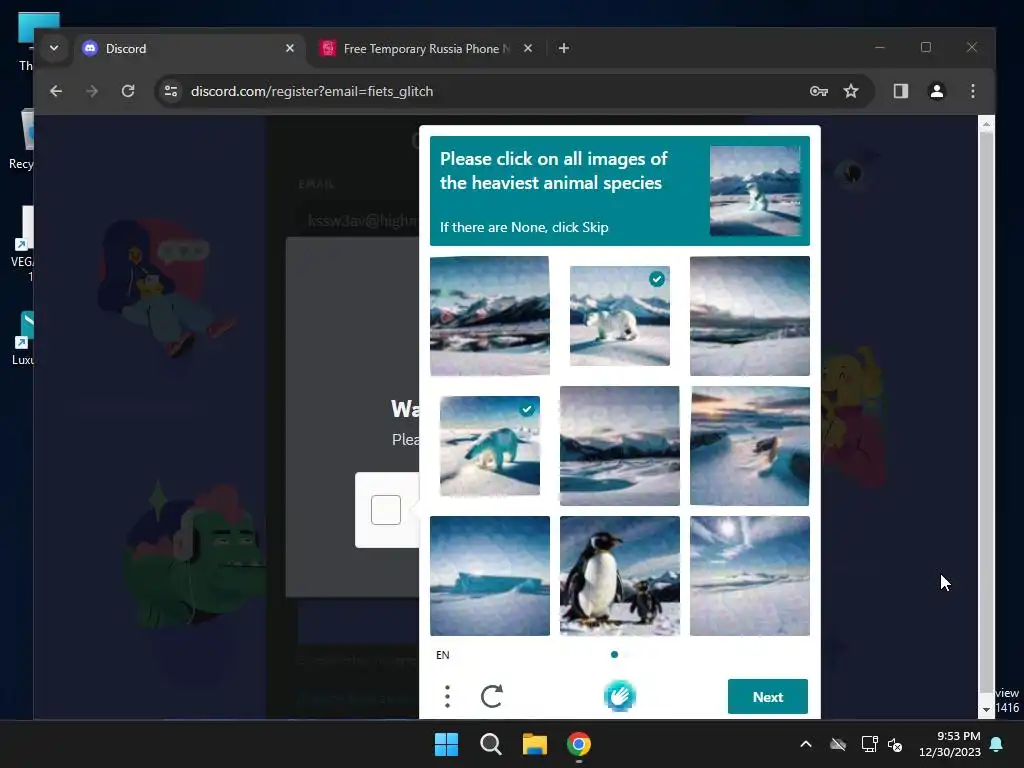Select the VEGA desktop shortcut
1024x768 pixels.
point(25,244)
